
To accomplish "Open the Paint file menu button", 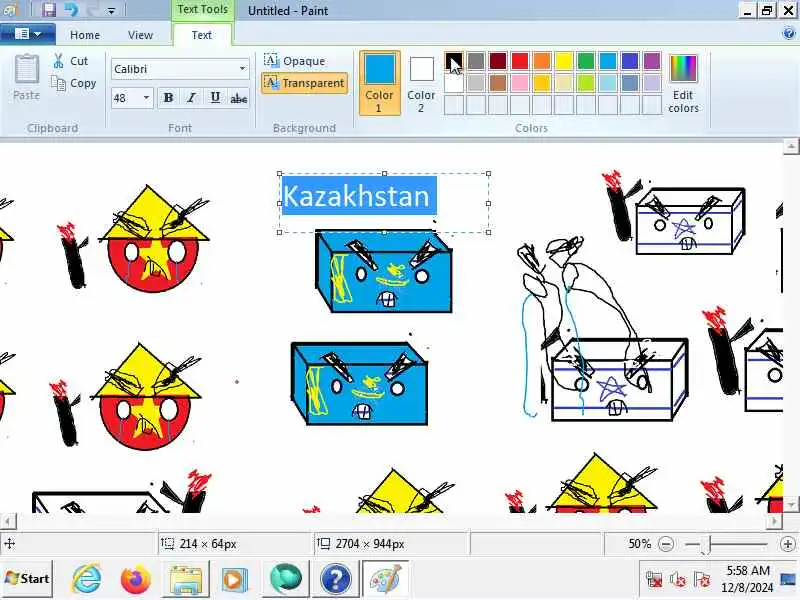I will 28,34.
